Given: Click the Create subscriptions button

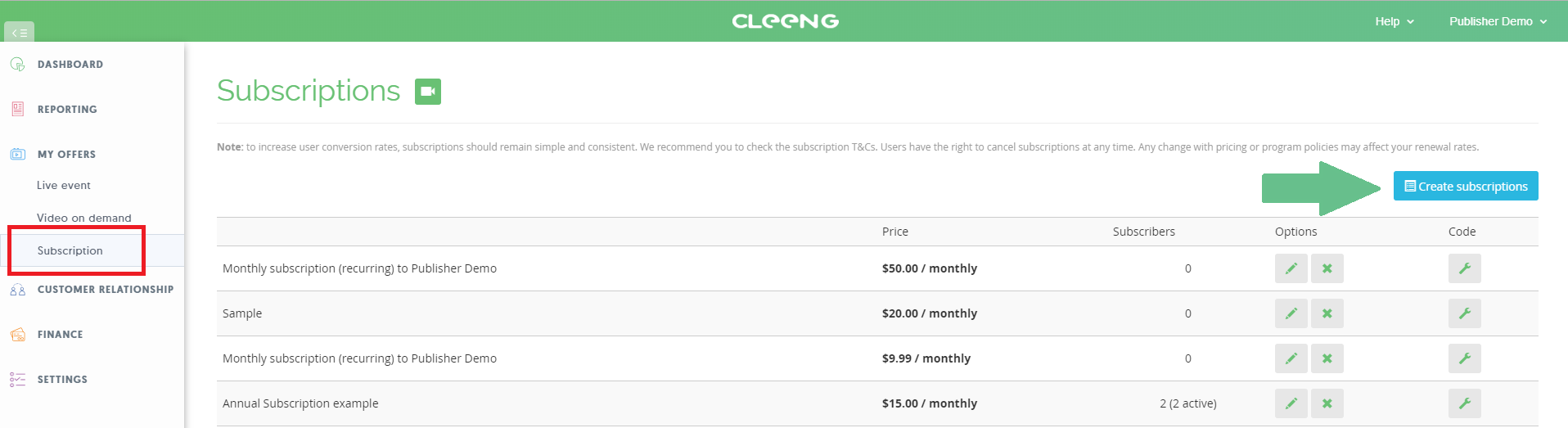Looking at the screenshot, I should click(x=1466, y=186).
